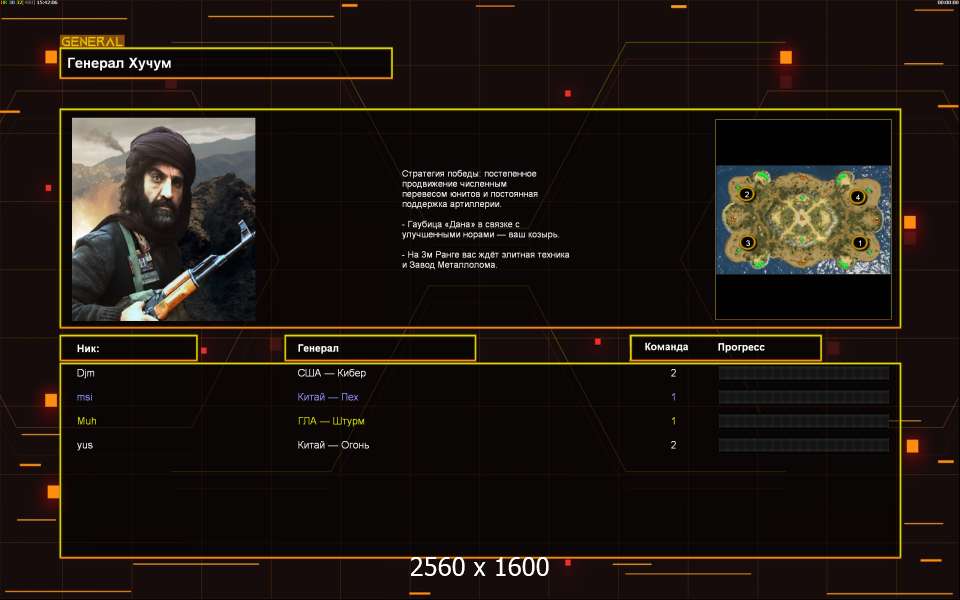
Task: Click the Прогресс column header
Action: 741,347
